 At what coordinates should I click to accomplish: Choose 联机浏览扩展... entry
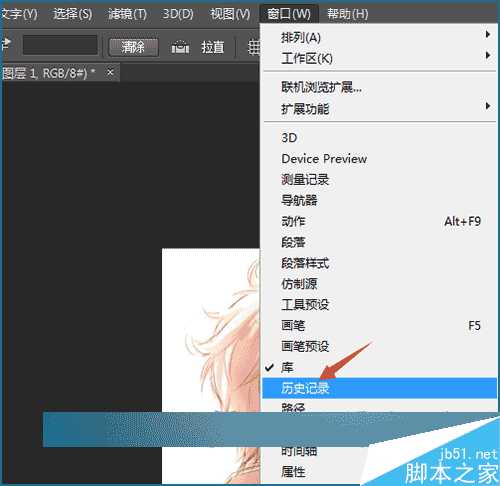pos(380,88)
